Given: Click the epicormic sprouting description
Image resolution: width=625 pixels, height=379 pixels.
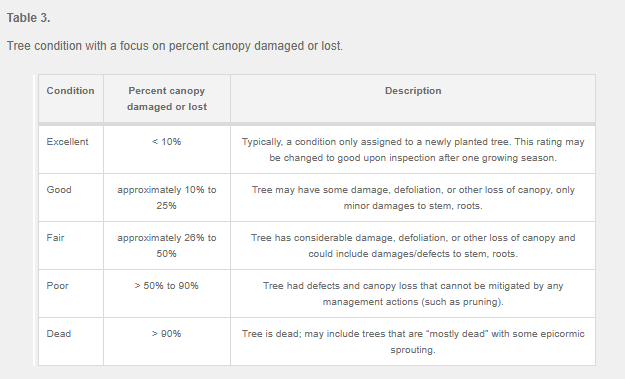Looking at the screenshot, I should [x=413, y=342].
